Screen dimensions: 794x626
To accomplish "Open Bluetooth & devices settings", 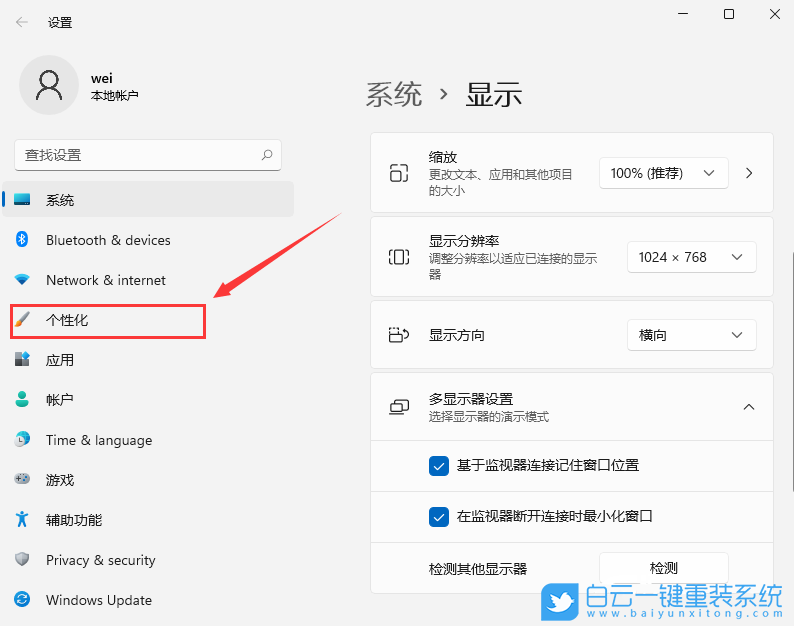I will coord(148,240).
